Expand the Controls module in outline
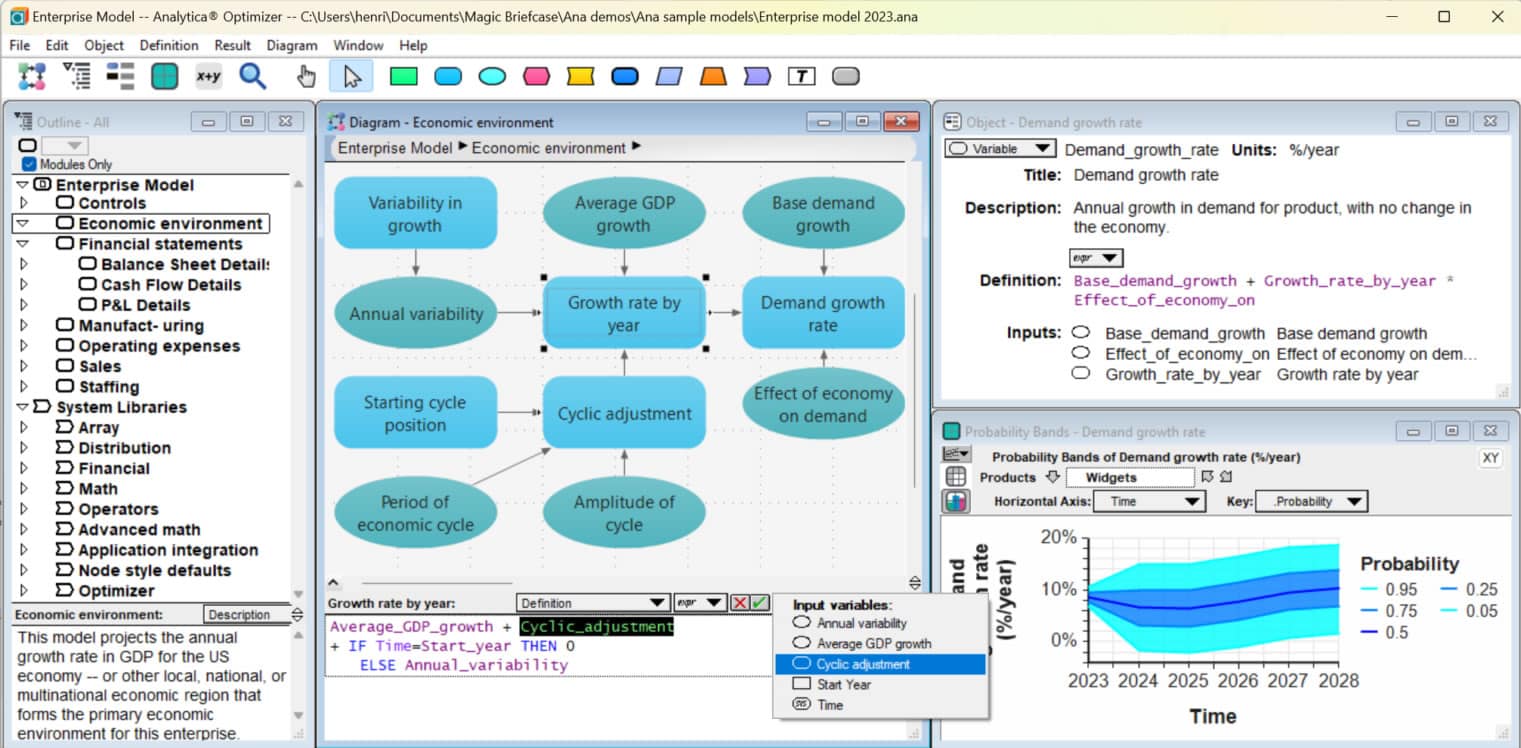The height and width of the screenshot is (748, 1521). point(23,203)
